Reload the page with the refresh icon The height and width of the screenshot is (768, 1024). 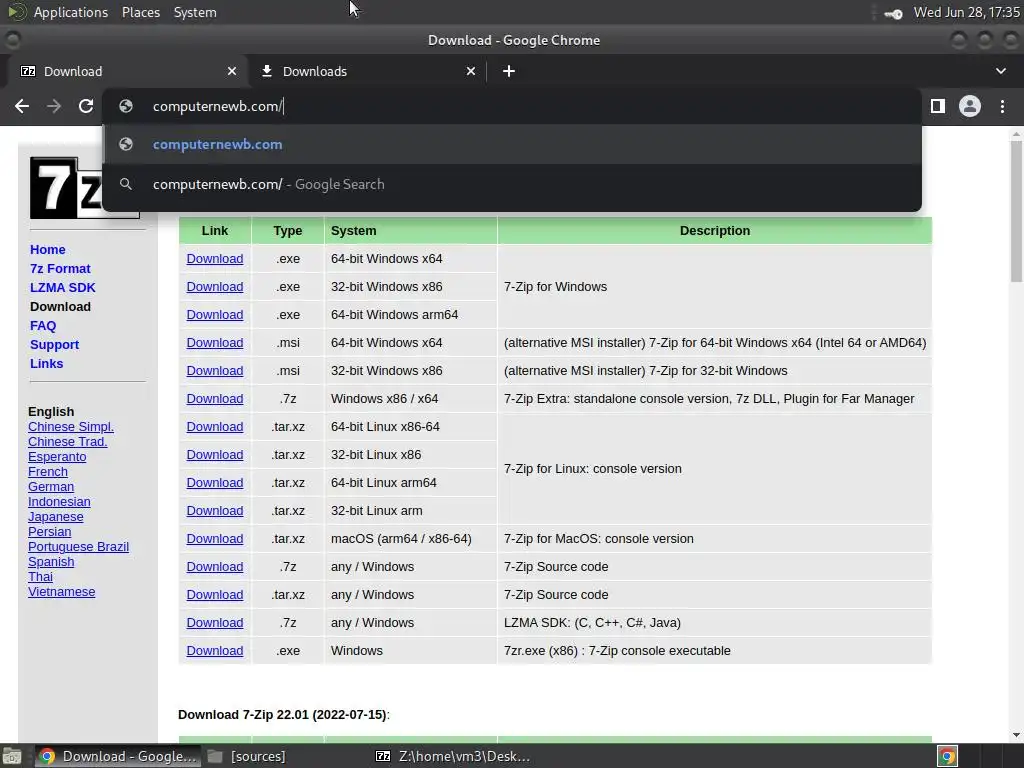coord(86,106)
